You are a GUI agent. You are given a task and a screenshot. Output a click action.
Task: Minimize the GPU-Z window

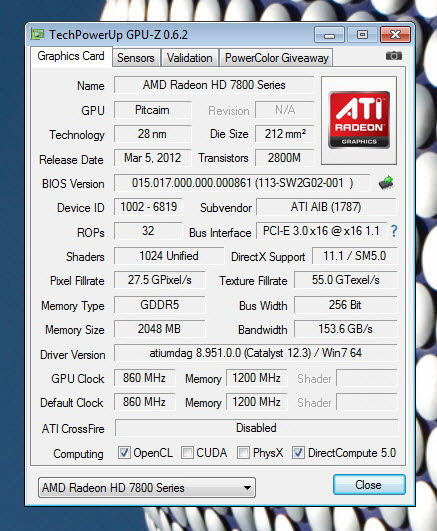click(329, 35)
